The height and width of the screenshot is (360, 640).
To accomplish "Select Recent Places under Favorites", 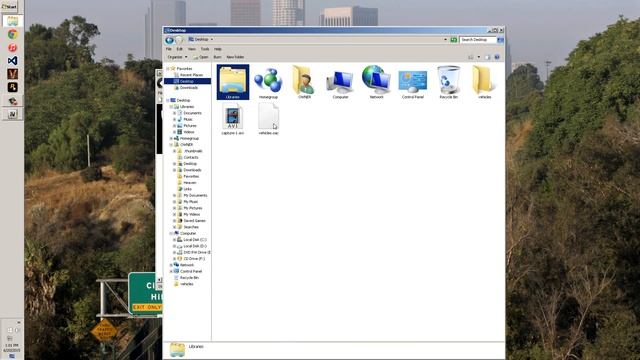I will 189,75.
